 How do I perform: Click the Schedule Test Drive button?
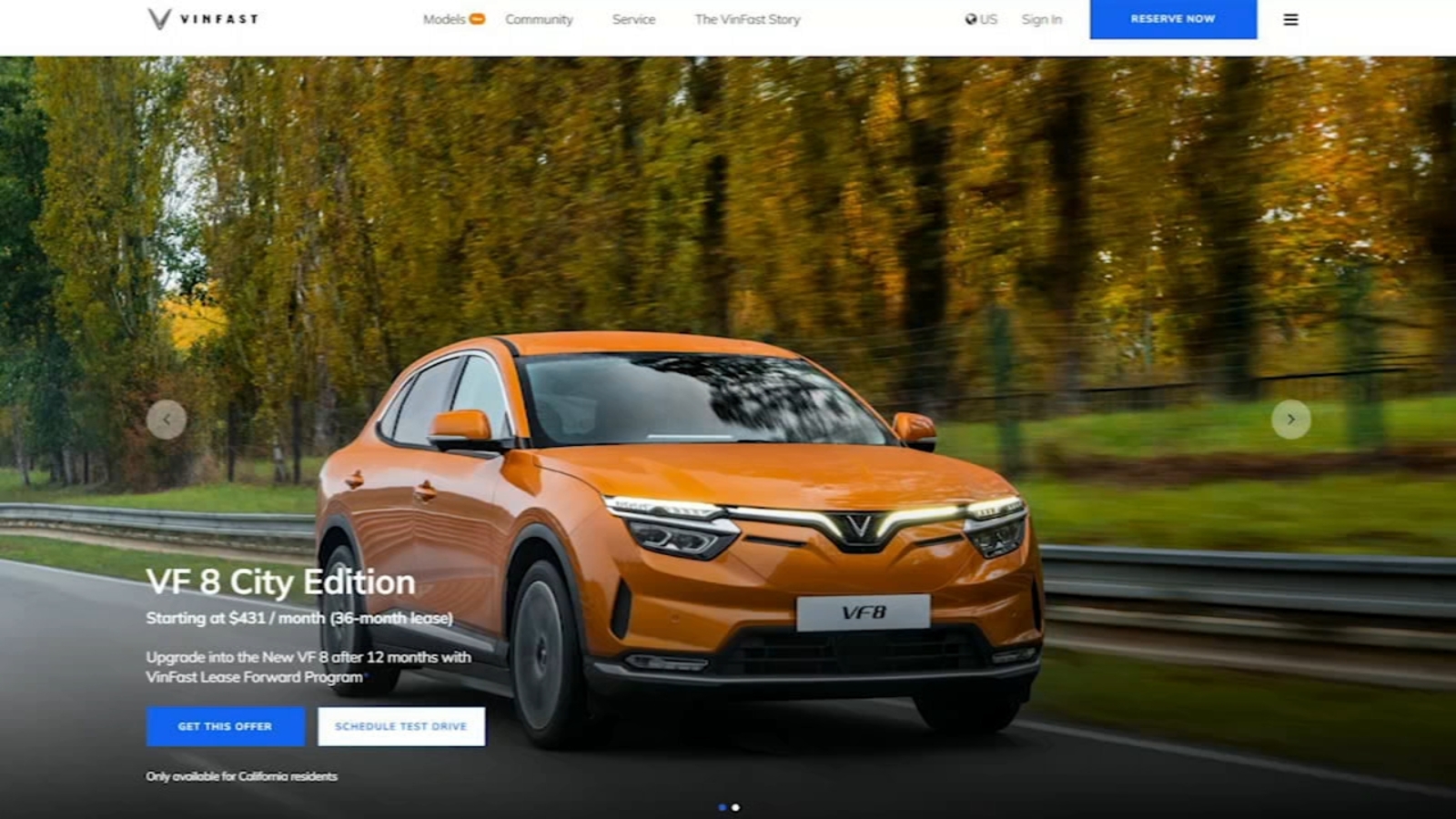pos(401,726)
